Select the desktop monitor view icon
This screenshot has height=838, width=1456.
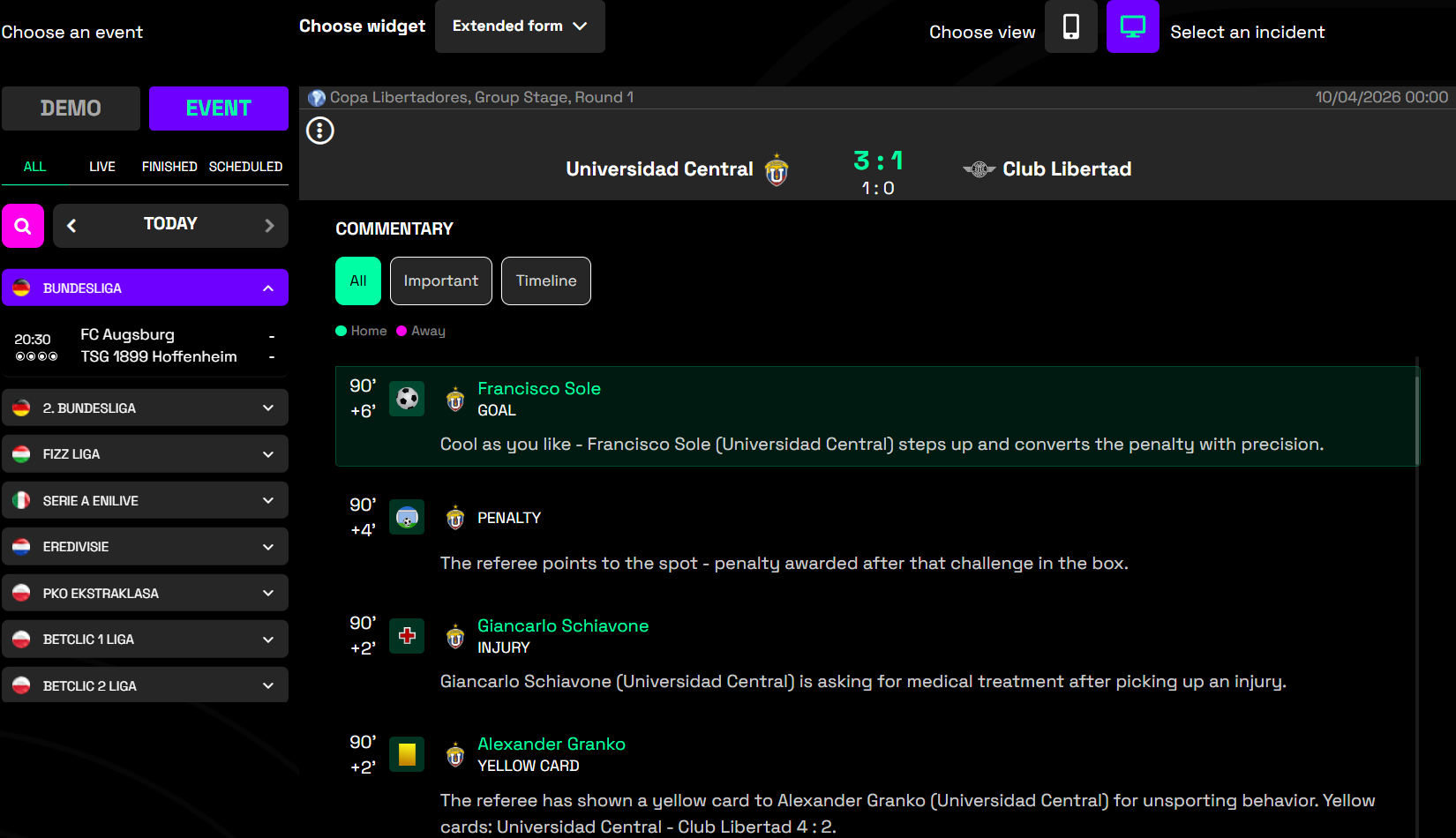tap(1132, 26)
